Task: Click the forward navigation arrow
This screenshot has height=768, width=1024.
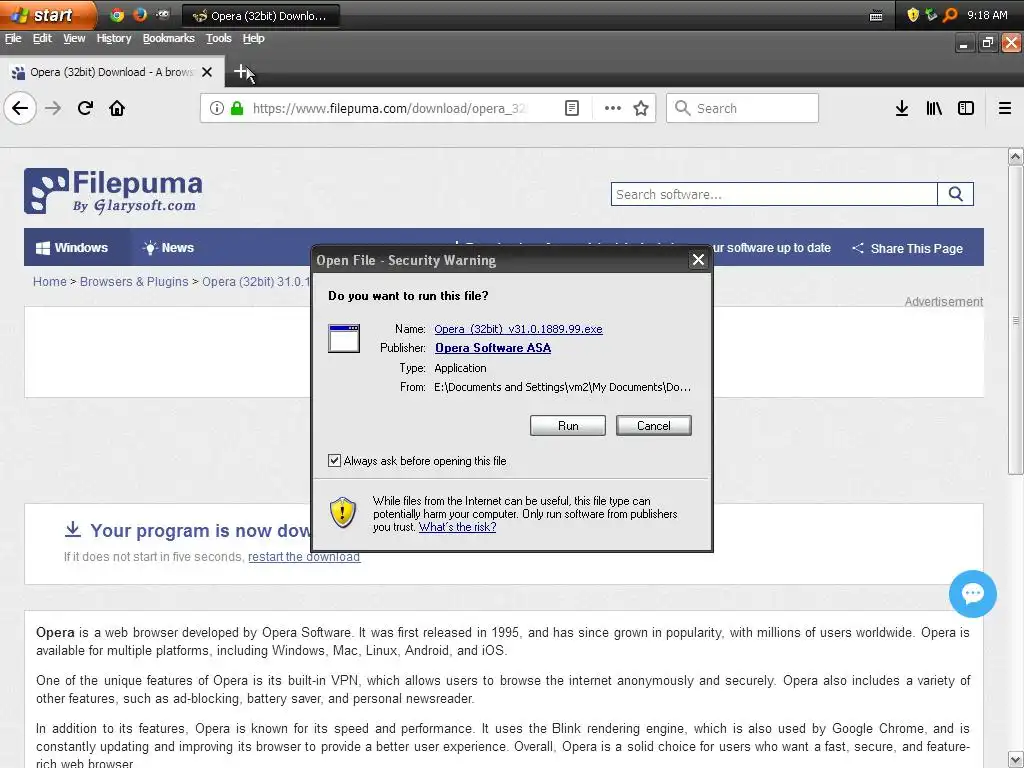Action: pos(53,108)
